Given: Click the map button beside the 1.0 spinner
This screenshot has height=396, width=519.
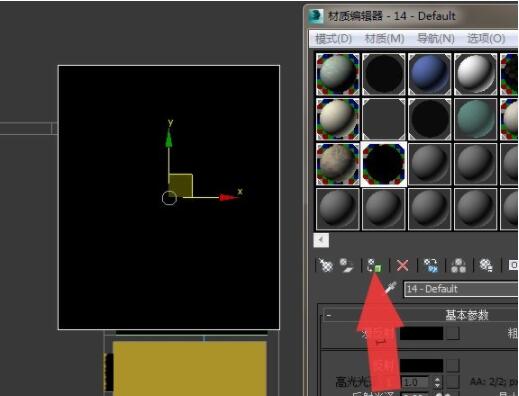Looking at the screenshot, I should click(453, 382).
